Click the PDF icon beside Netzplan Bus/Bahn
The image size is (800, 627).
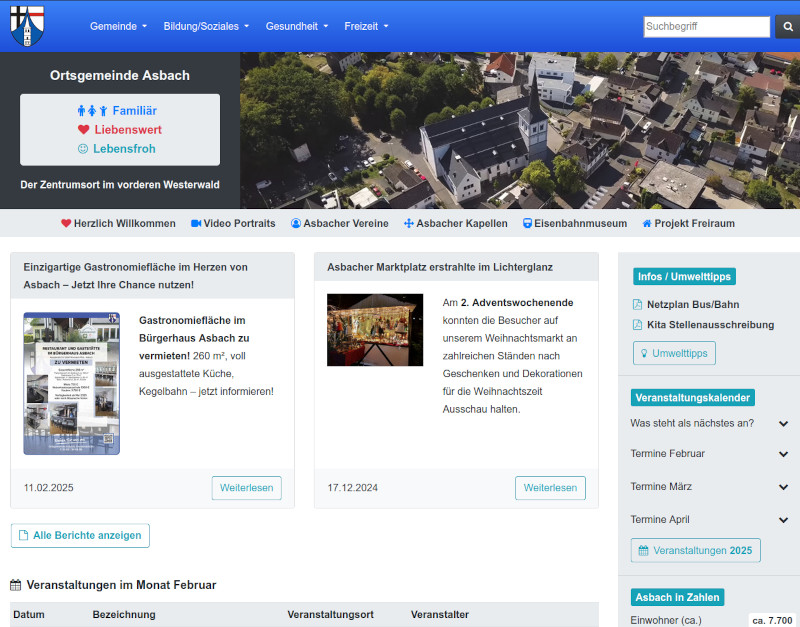pos(638,303)
